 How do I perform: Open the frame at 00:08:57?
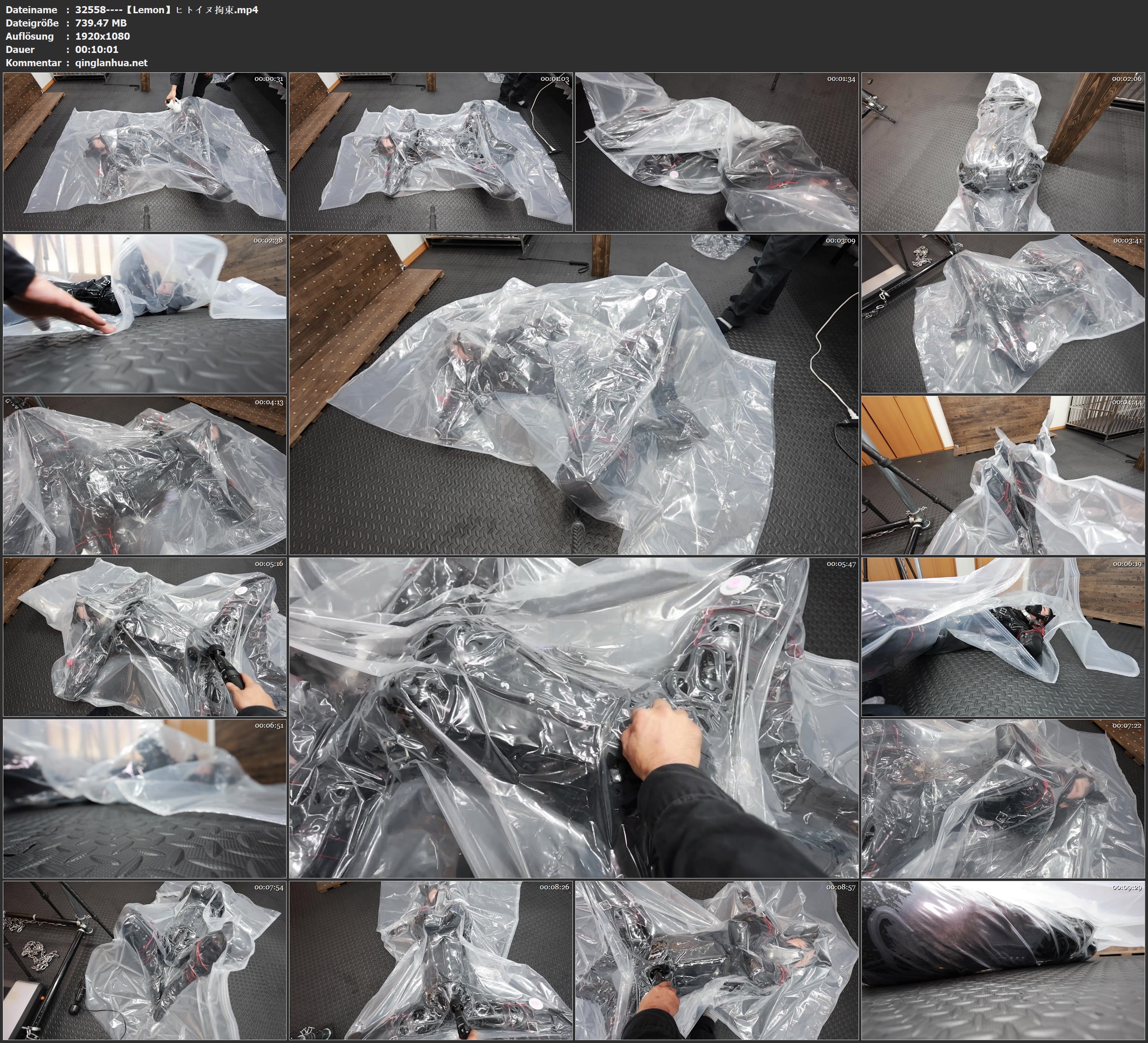[717, 960]
